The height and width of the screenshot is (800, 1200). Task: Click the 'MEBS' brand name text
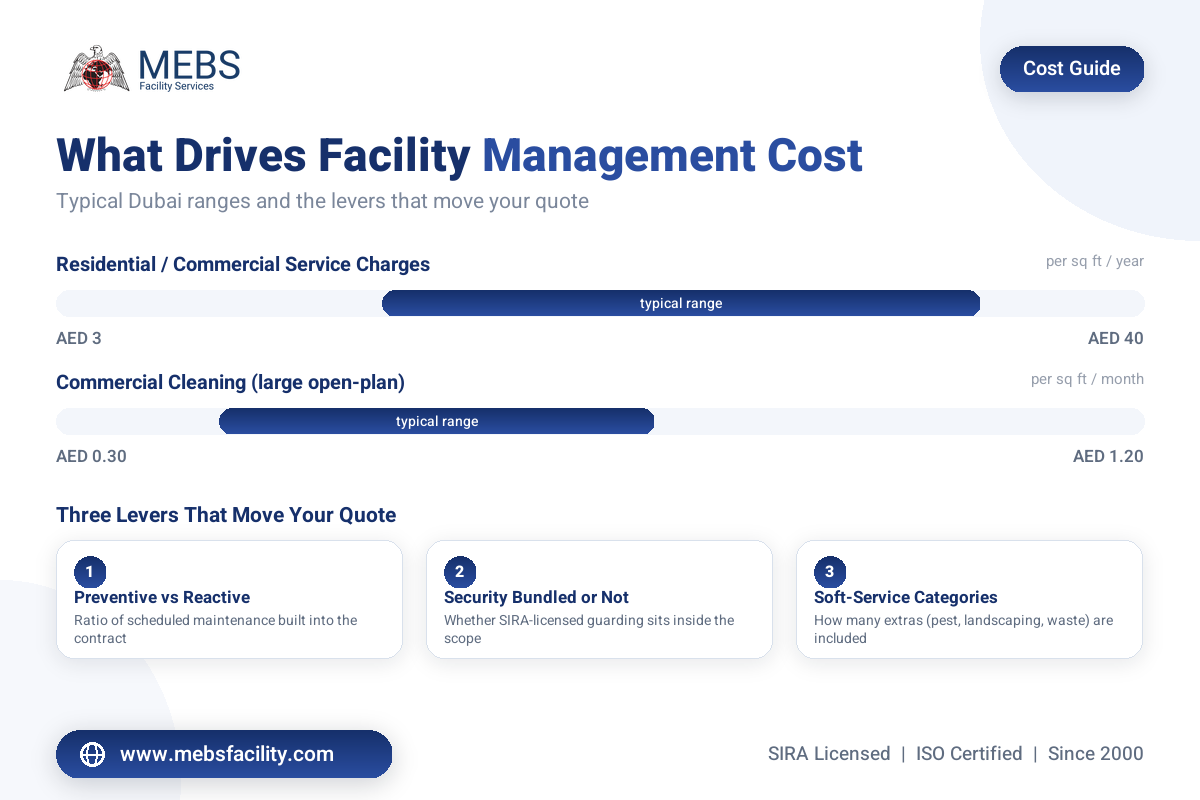click(189, 64)
